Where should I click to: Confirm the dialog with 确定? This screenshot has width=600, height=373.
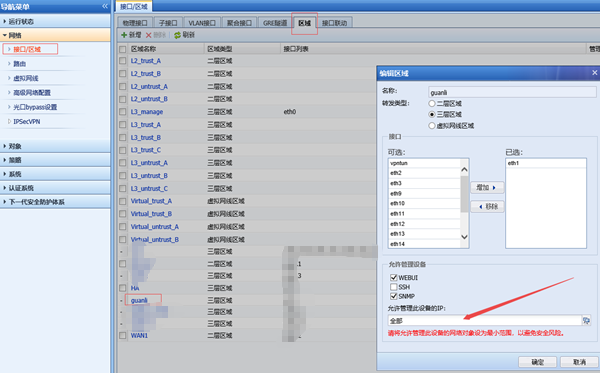tap(537, 362)
